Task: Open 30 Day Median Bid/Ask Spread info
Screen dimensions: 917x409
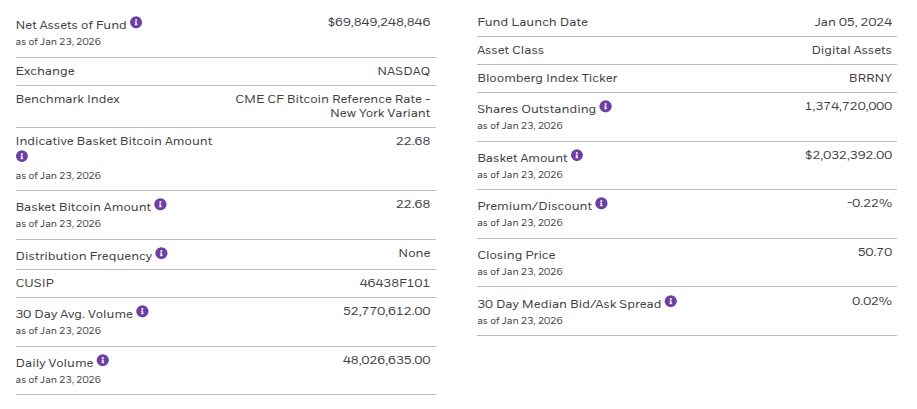Action: tap(670, 301)
